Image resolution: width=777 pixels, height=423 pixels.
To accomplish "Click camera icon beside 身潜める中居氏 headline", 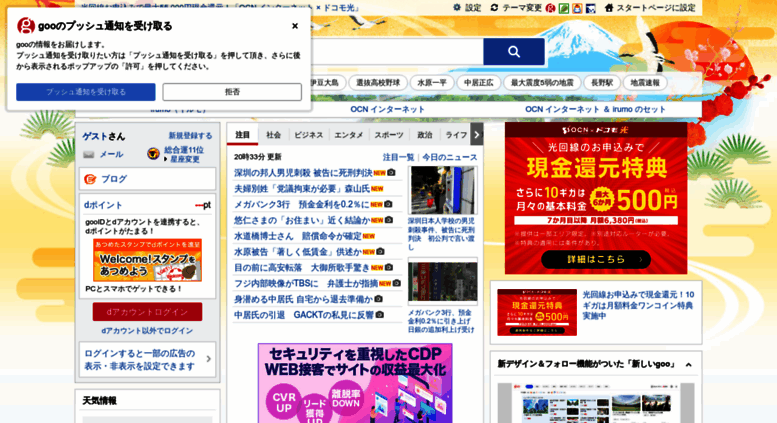I will pos(379,299).
